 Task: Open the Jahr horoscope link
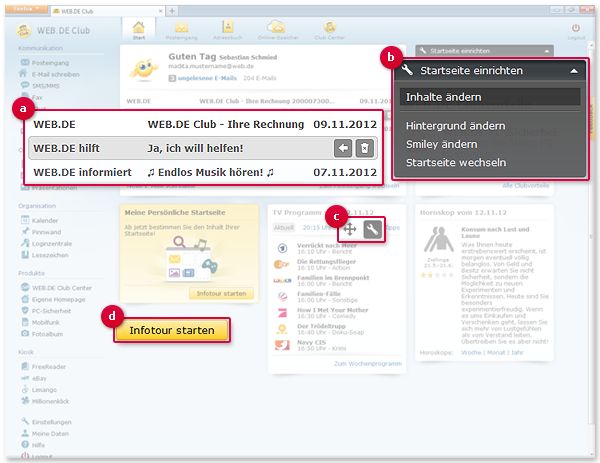pyautogui.click(x=517, y=352)
